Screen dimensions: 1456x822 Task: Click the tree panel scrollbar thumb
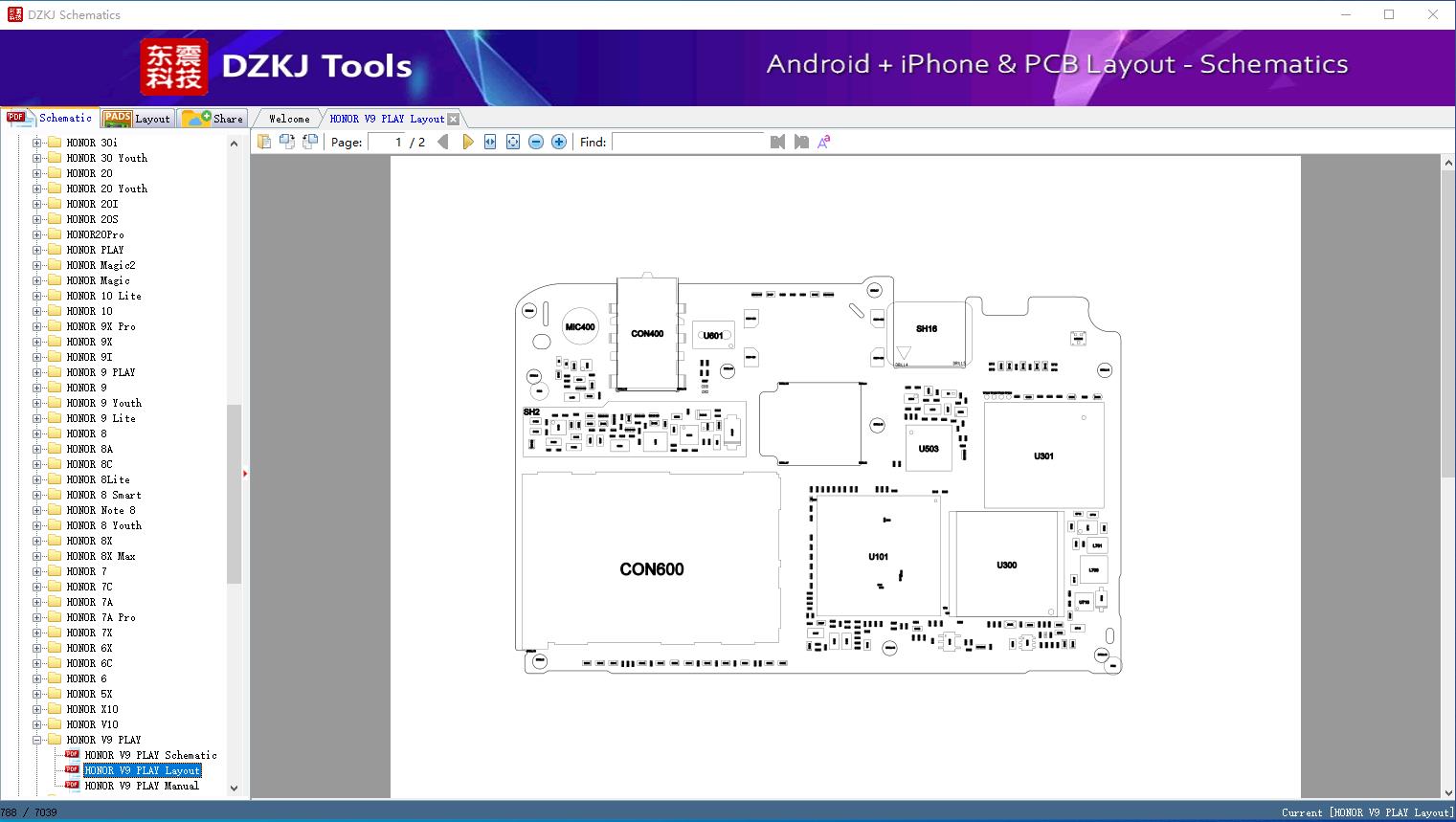click(234, 494)
